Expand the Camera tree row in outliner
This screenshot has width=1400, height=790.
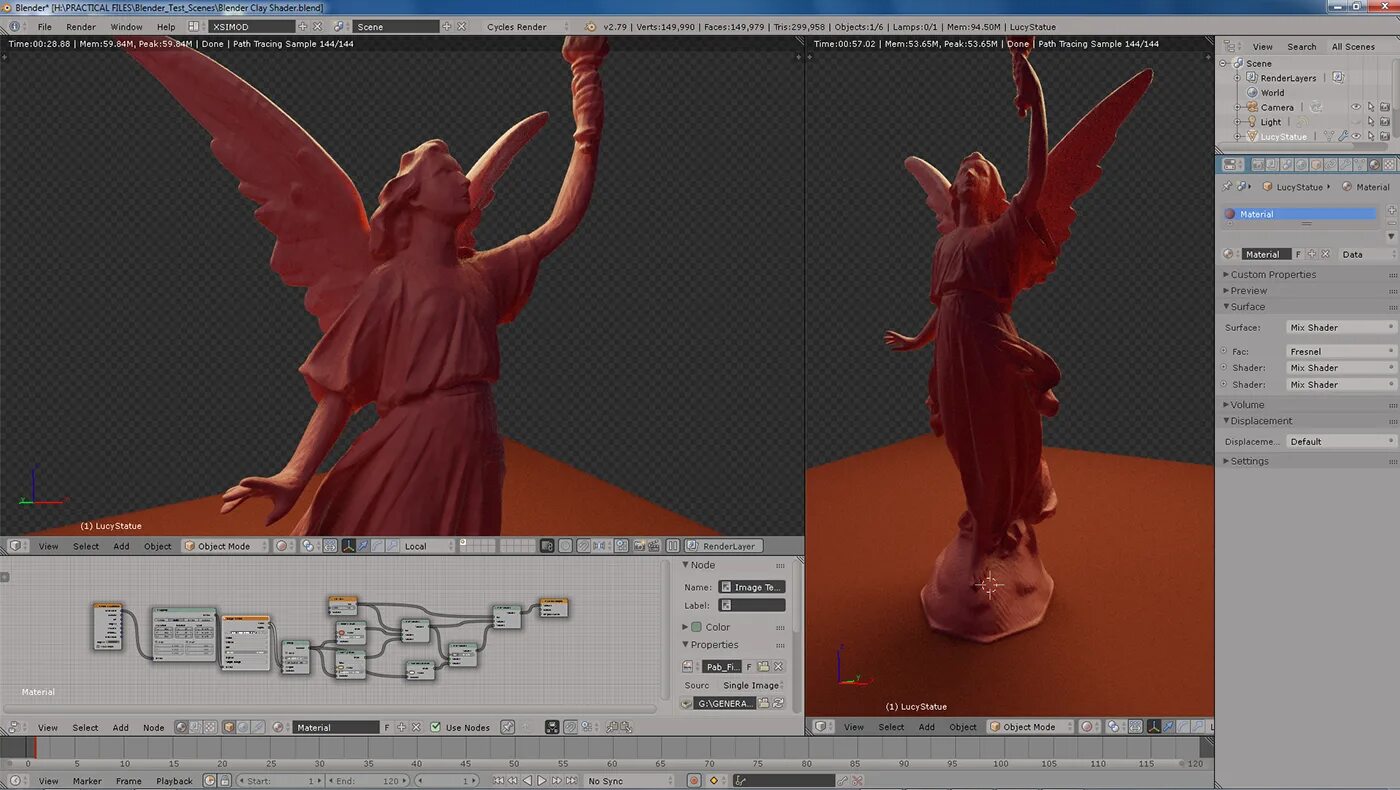click(1238, 108)
